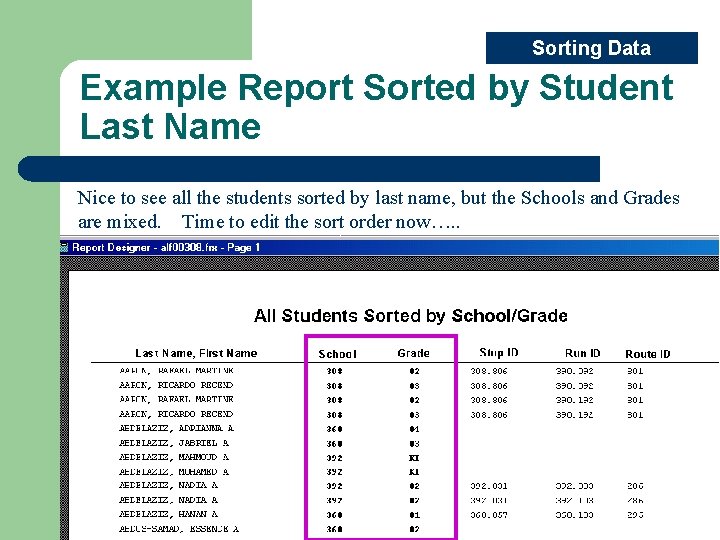Click the name cell for ADDIANNA A
The height and width of the screenshot is (540, 720).
176,428
